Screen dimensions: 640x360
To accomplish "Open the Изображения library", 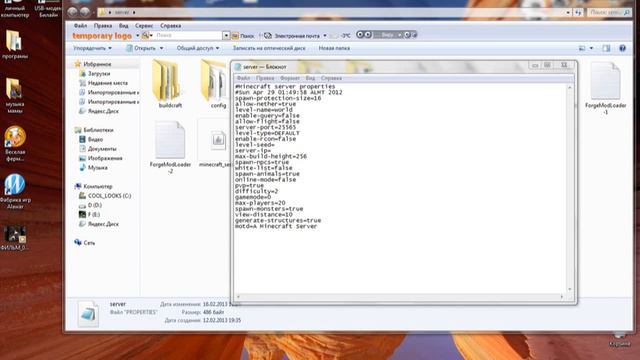I will coord(105,158).
